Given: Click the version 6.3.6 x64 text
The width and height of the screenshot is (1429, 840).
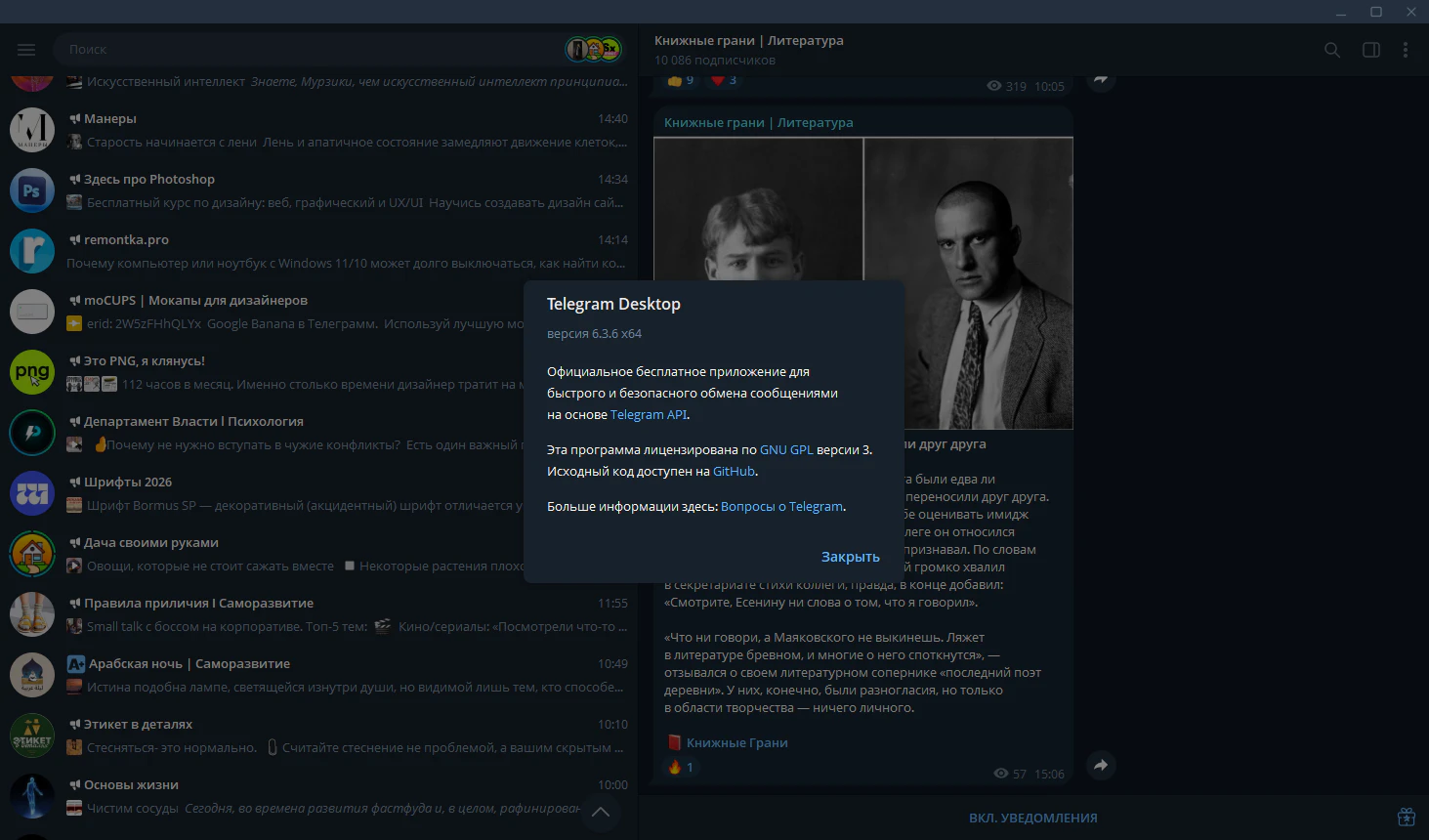Looking at the screenshot, I should (x=594, y=334).
